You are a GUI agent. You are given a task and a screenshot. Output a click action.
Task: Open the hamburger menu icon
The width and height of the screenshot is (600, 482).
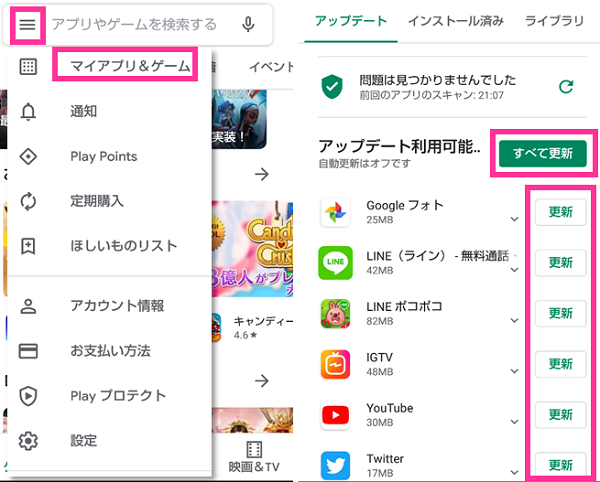coord(28,25)
